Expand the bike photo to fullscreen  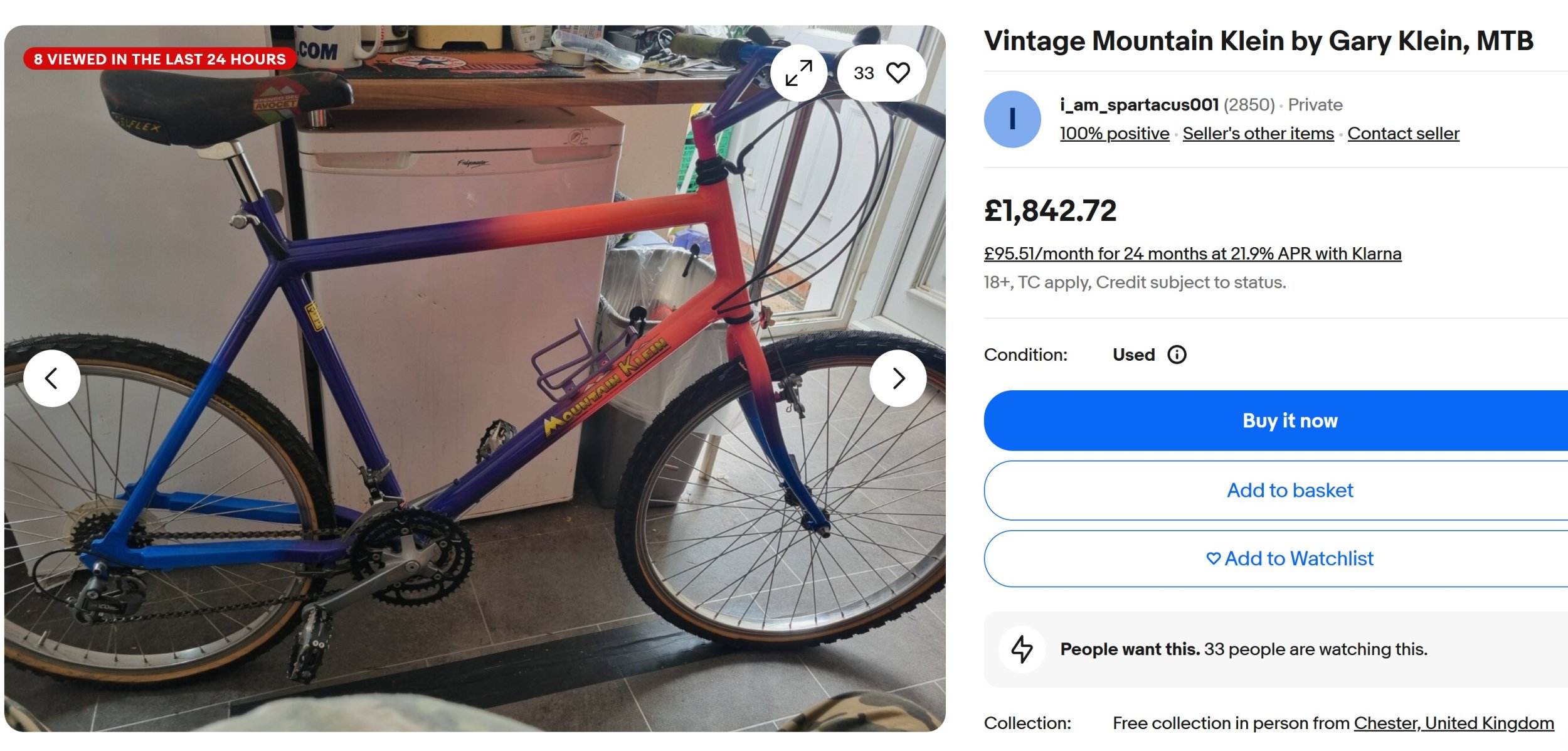click(x=798, y=73)
